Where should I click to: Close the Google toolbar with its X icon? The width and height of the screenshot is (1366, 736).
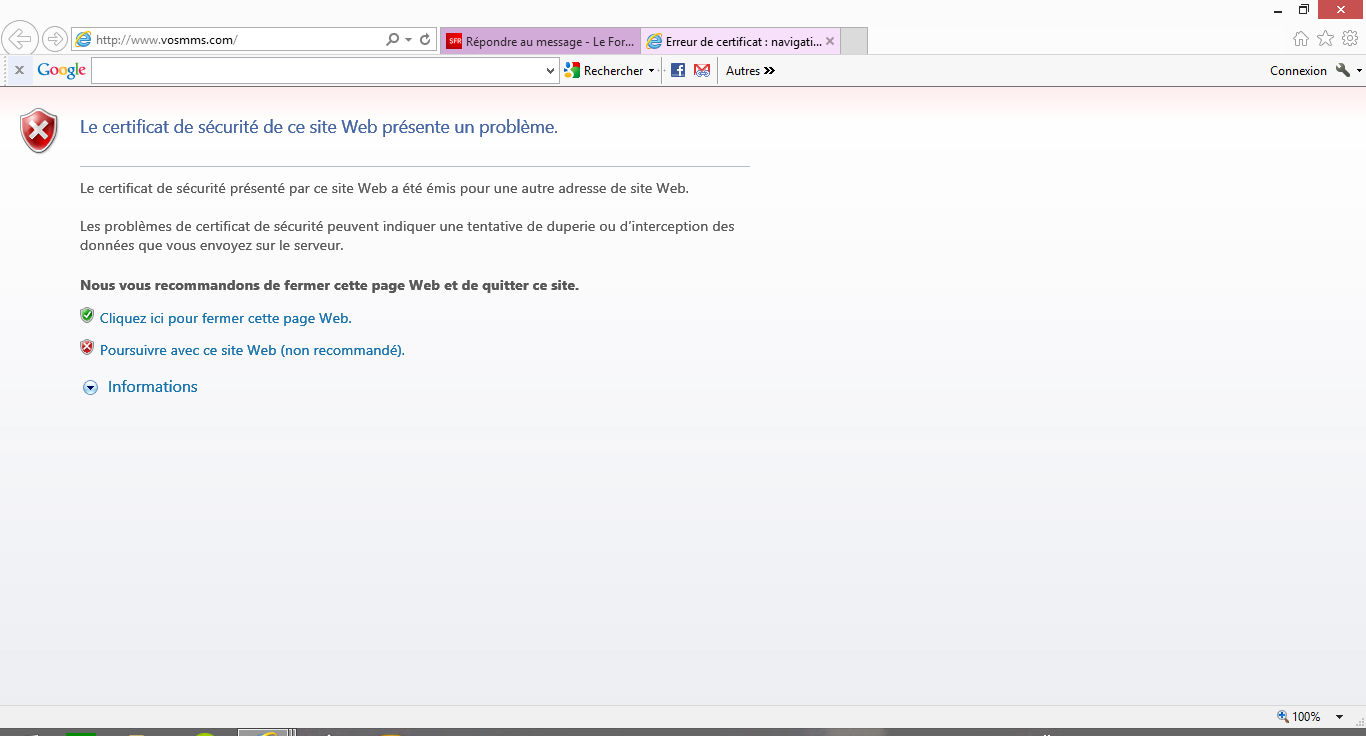(x=18, y=70)
